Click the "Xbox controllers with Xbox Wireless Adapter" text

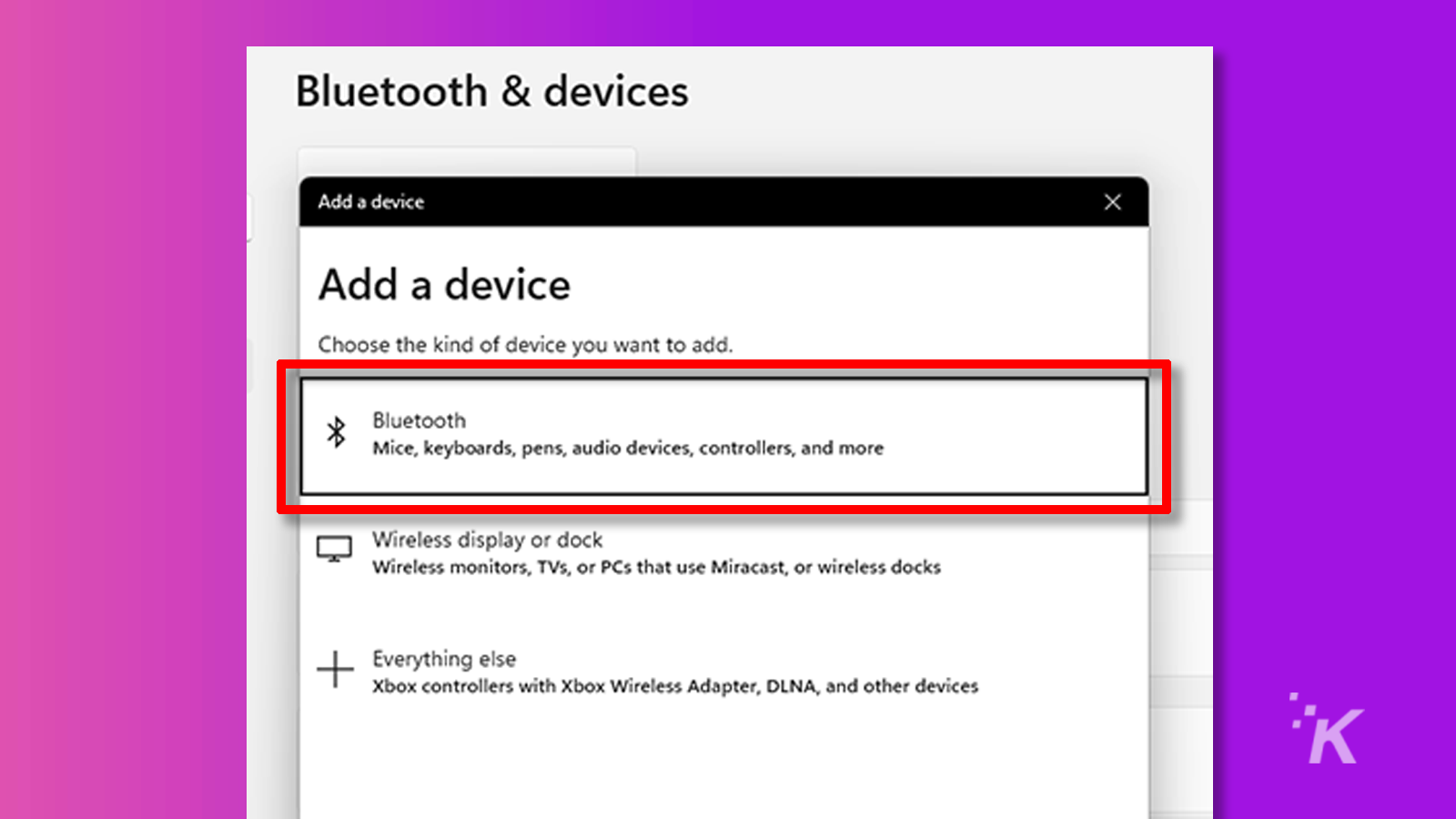(674, 686)
